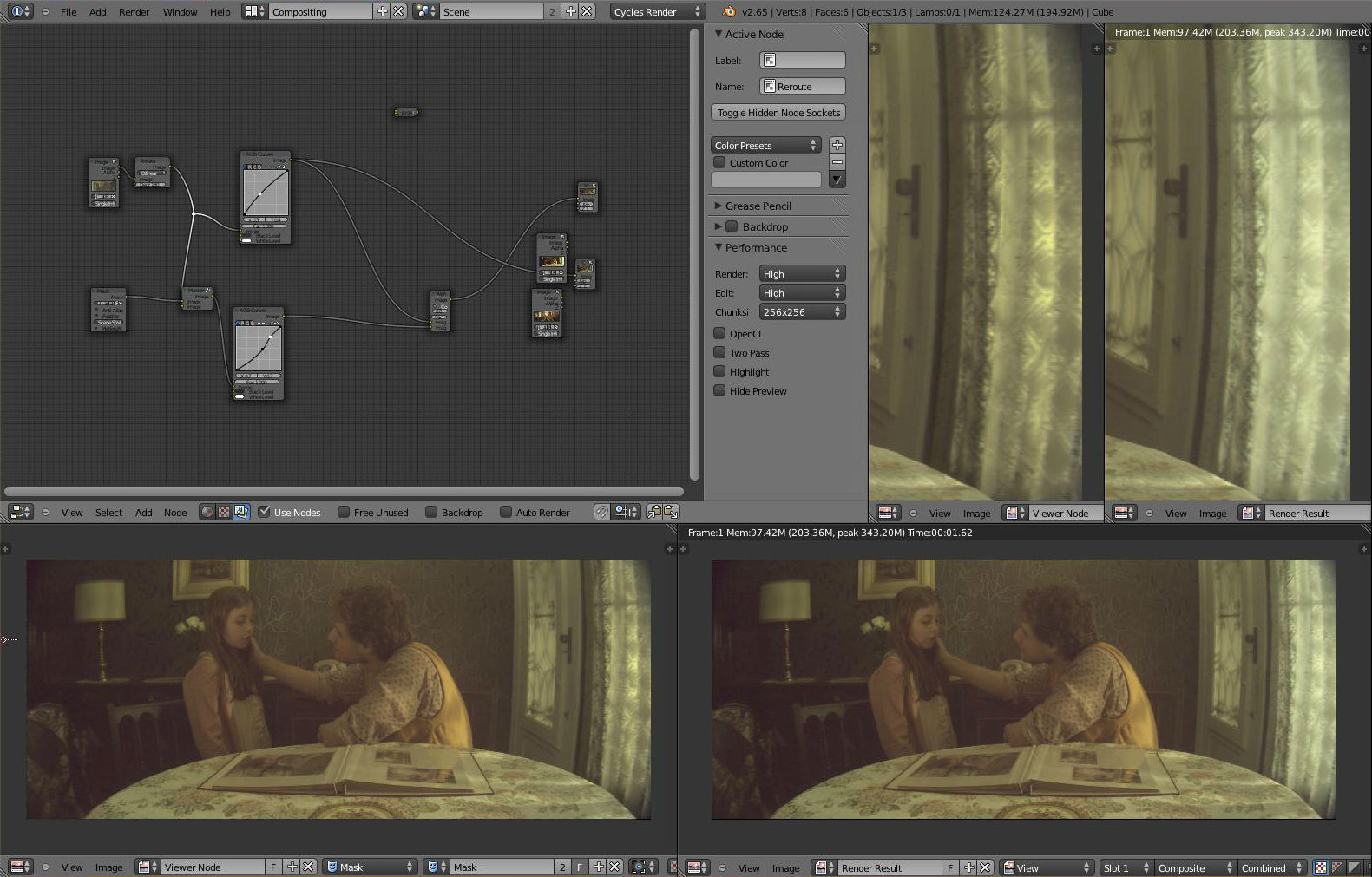Image resolution: width=1372 pixels, height=877 pixels.
Task: Expand the Grease Pencil panel
Action: pyautogui.click(x=758, y=206)
